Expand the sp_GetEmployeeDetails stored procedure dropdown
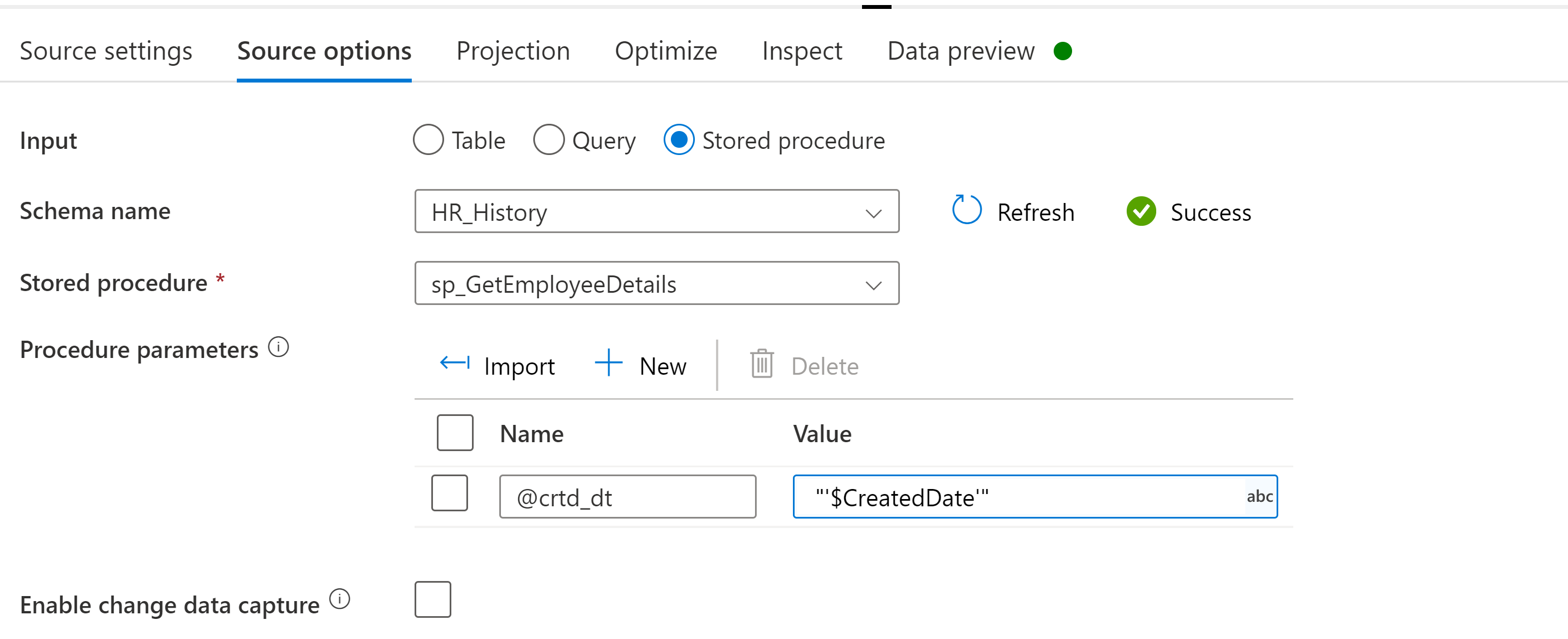The height and width of the screenshot is (639, 1568). [656, 284]
